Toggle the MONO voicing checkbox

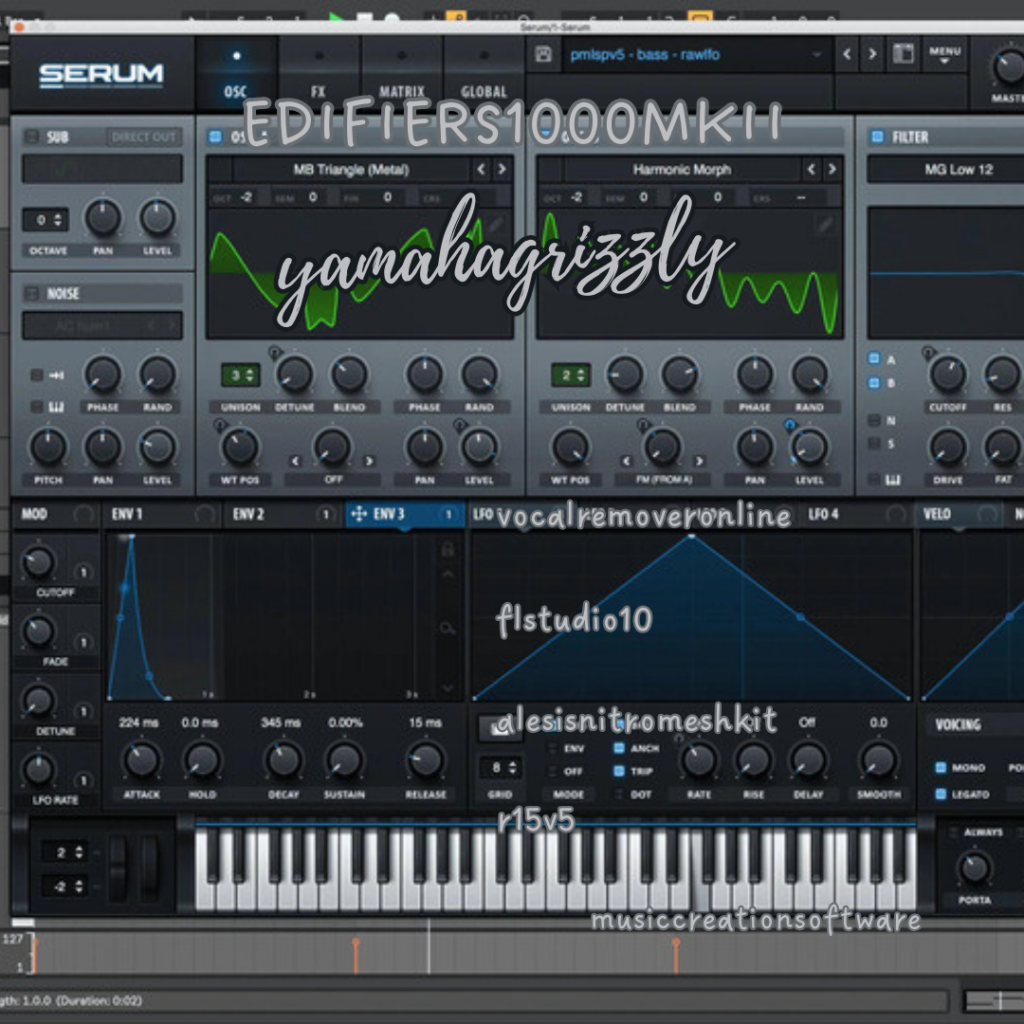point(941,767)
